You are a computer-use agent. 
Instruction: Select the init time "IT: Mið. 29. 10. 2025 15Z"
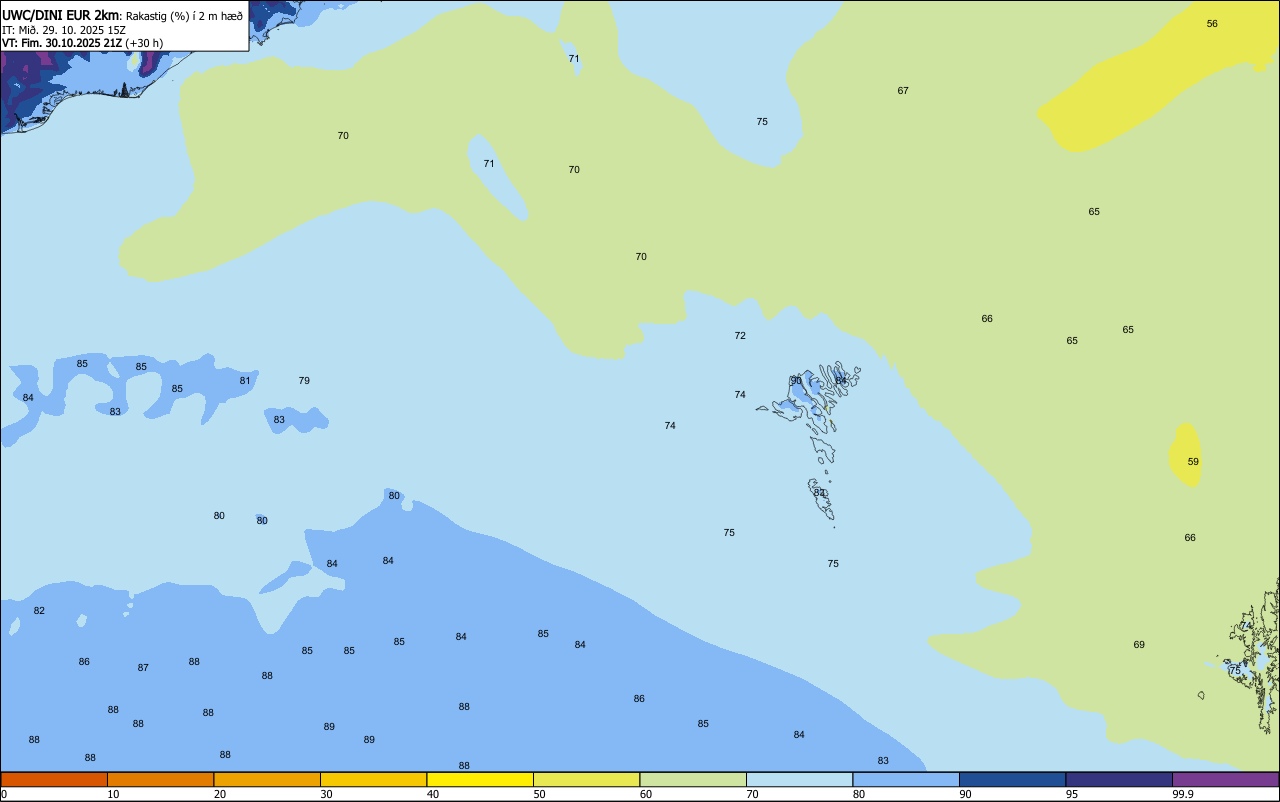(64, 29)
